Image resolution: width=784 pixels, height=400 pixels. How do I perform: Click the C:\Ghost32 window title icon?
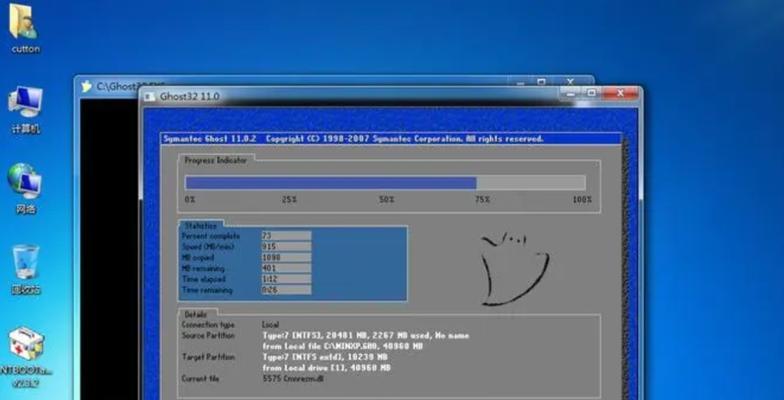87,86
